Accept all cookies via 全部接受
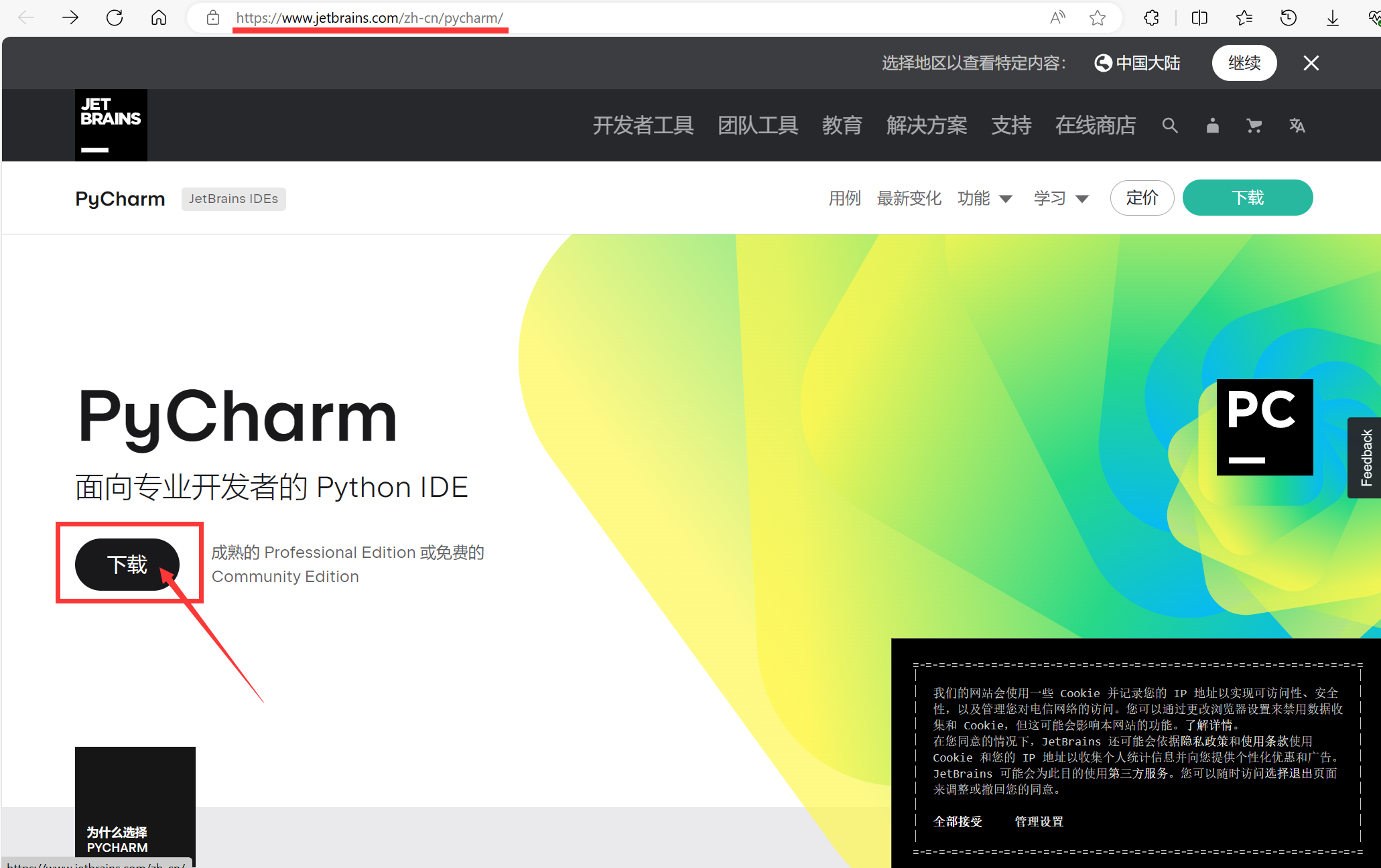1381x868 pixels. pos(958,821)
